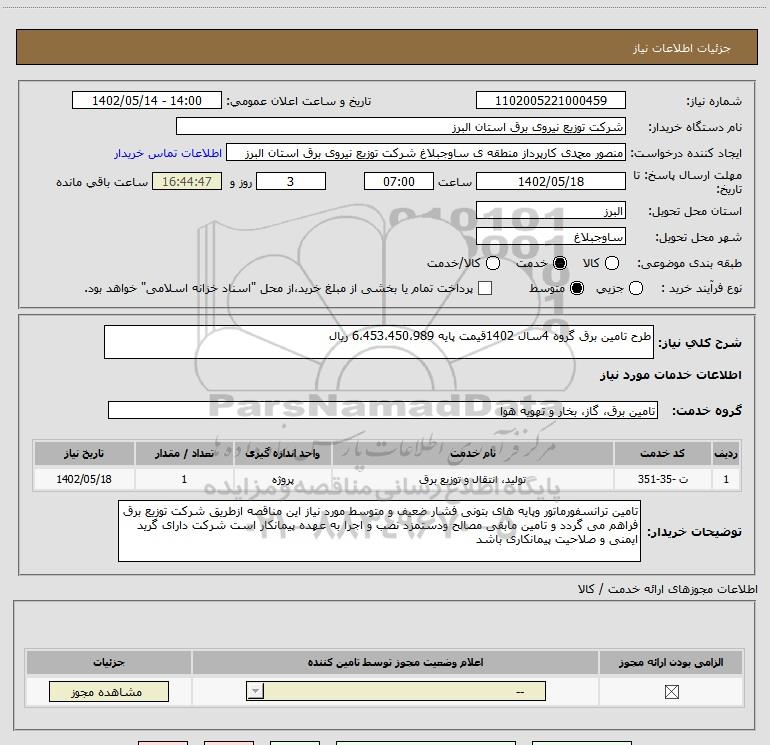Click remaining days field showing 3
The height and width of the screenshot is (745, 770).
[291, 182]
